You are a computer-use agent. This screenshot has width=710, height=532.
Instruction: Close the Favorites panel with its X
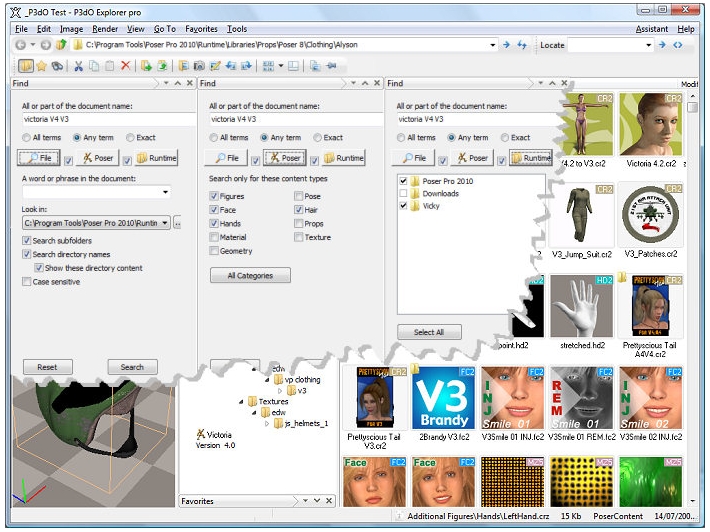[x=329, y=500]
